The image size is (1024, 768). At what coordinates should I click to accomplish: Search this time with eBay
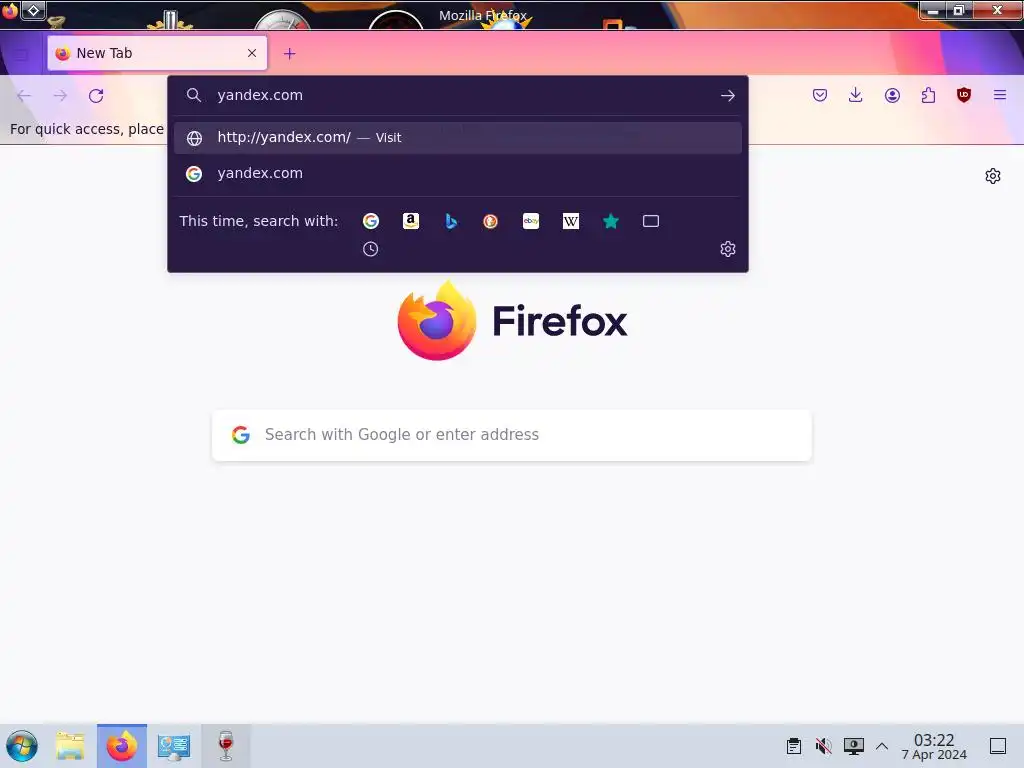click(x=531, y=221)
